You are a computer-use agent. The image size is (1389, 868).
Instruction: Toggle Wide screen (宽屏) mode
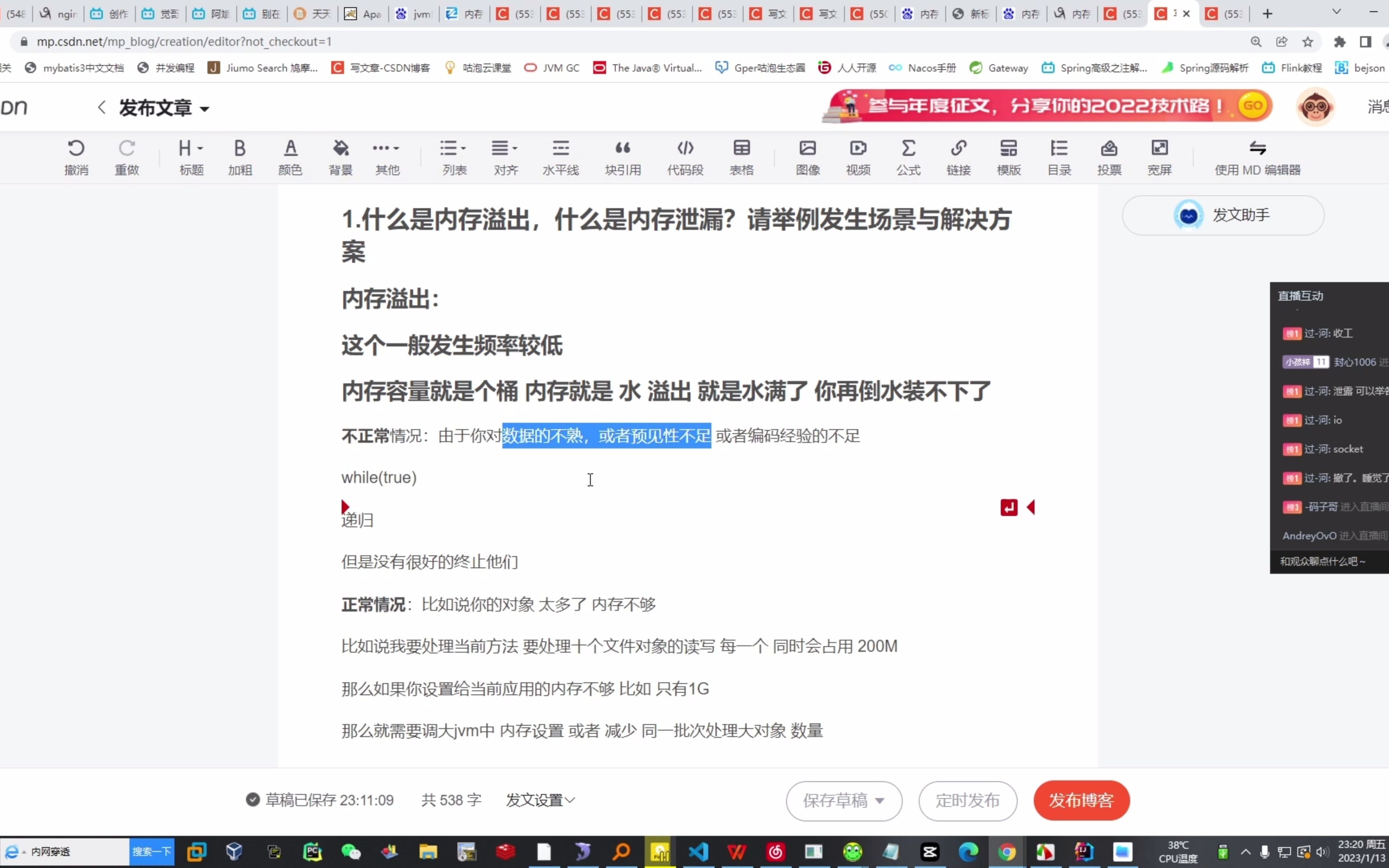1160,157
